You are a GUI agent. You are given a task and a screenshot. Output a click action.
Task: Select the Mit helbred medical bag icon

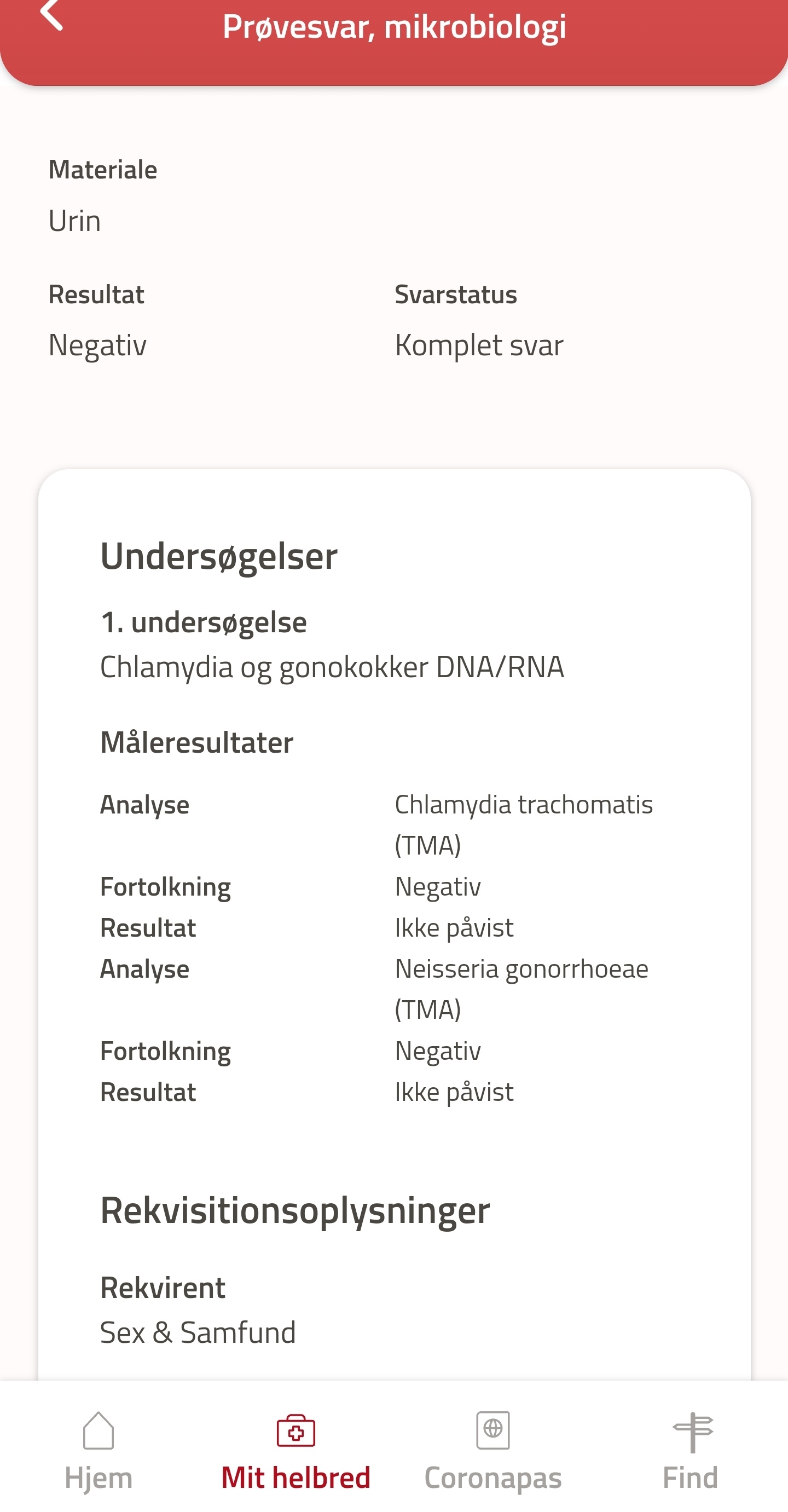(x=296, y=1430)
